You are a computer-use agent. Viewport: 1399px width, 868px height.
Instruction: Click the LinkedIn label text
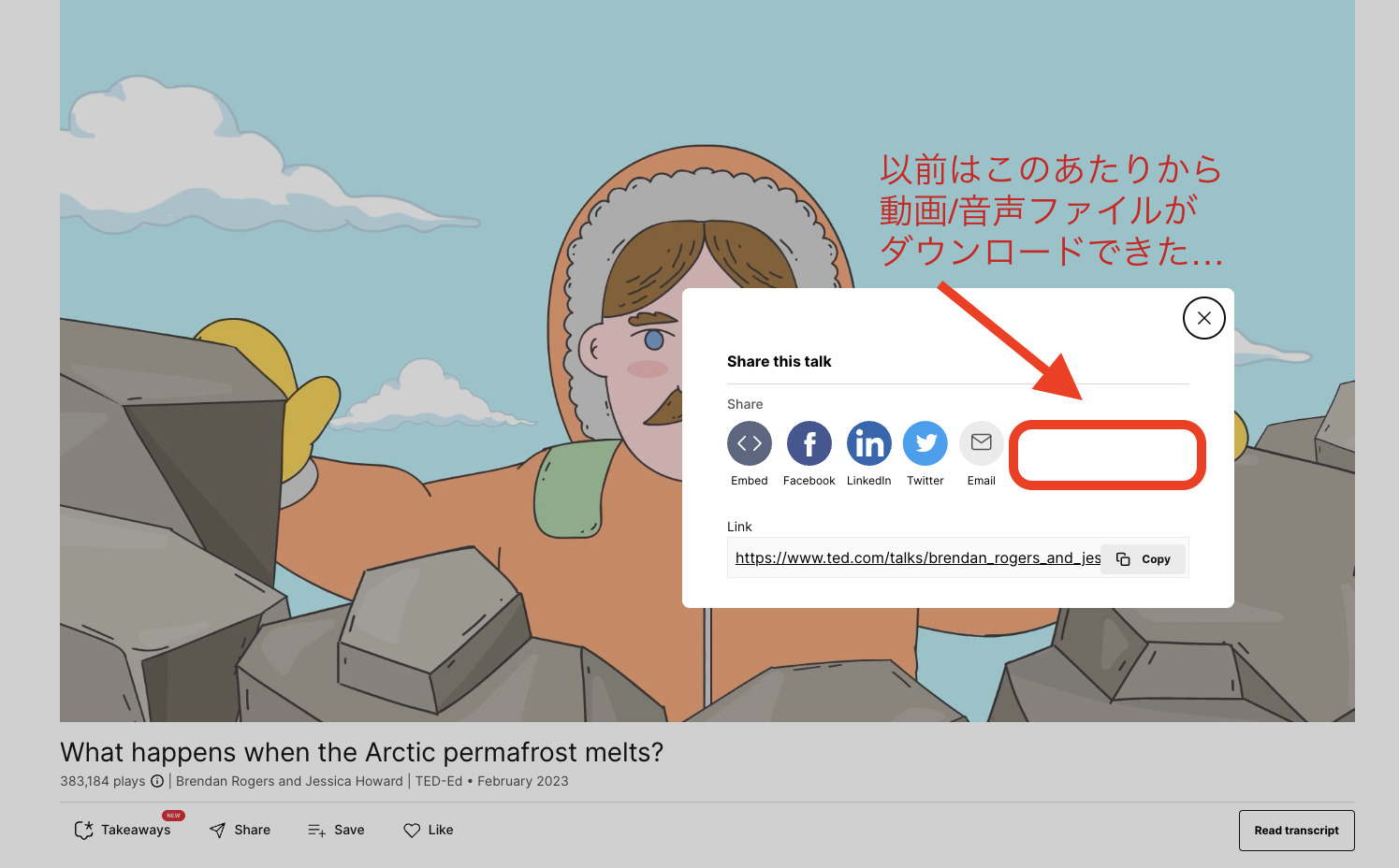(869, 481)
